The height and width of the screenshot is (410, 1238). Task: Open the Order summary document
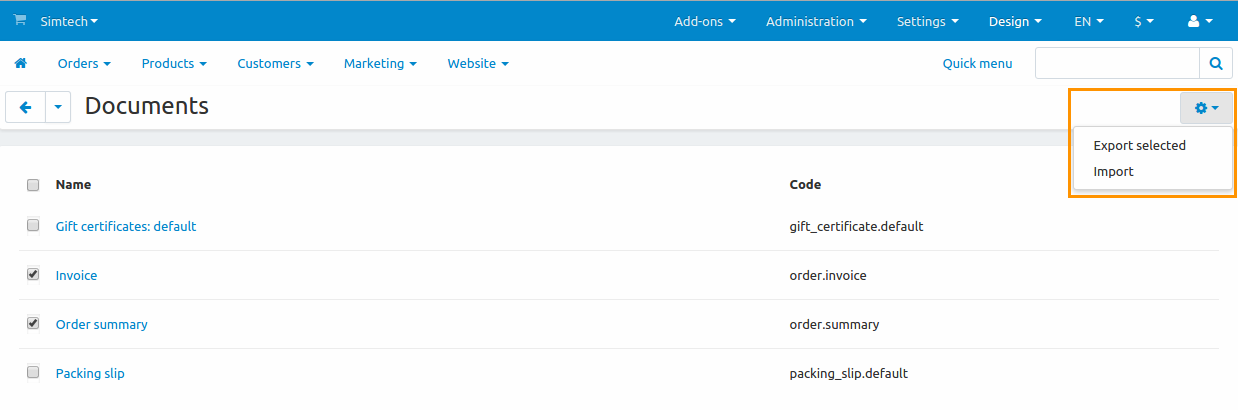pyautogui.click(x=102, y=324)
